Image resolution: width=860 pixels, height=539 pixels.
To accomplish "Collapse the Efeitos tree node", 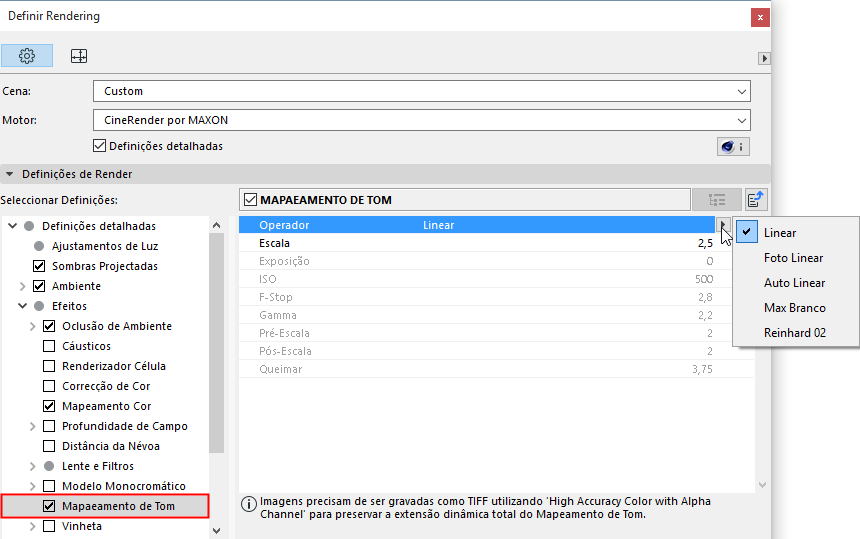I will coord(22,306).
